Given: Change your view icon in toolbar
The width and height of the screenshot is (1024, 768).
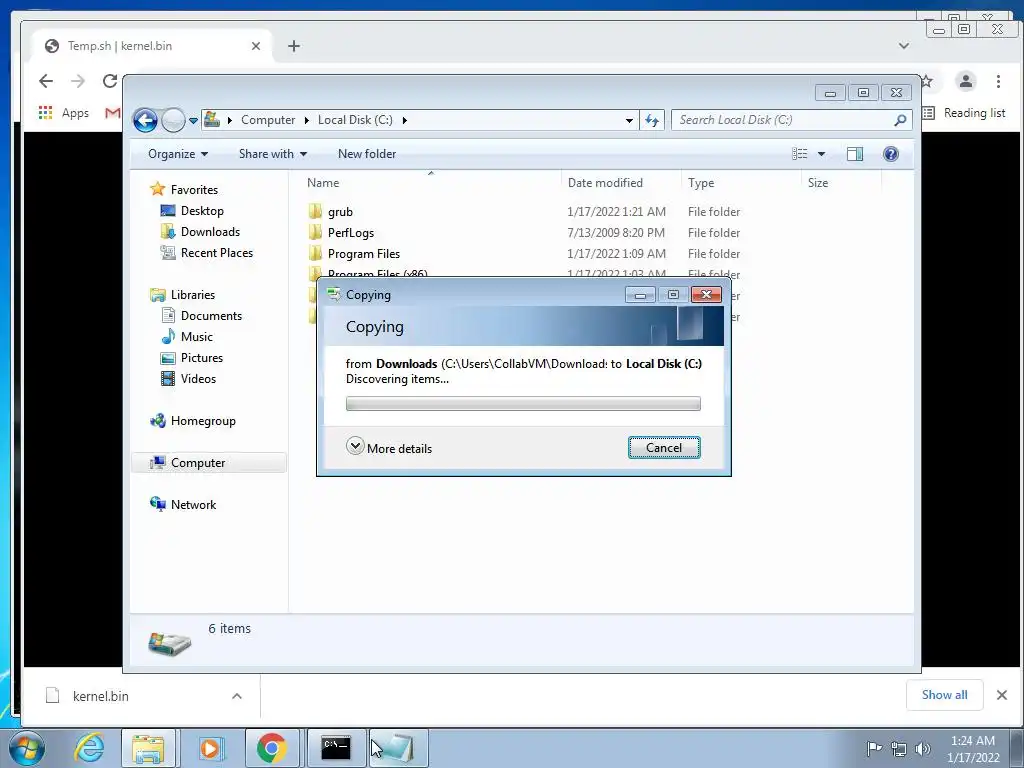Looking at the screenshot, I should coord(800,154).
